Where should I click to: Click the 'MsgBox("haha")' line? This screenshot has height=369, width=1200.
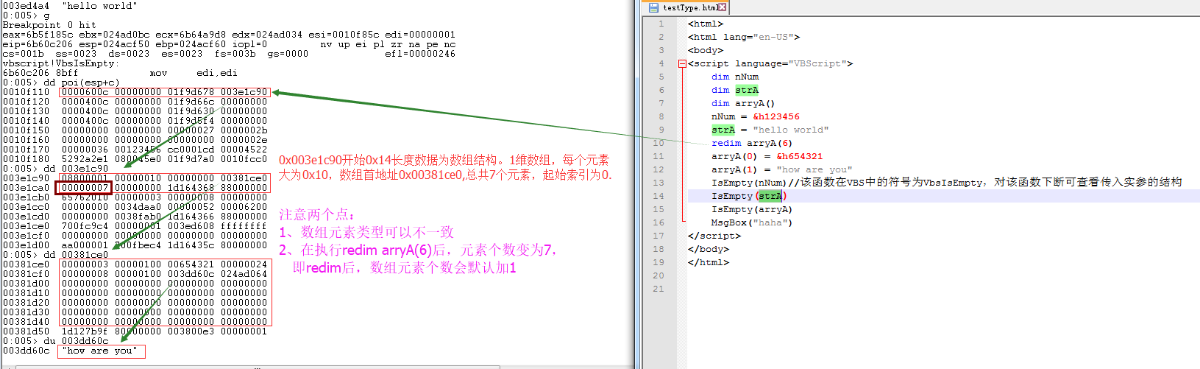[x=752, y=223]
